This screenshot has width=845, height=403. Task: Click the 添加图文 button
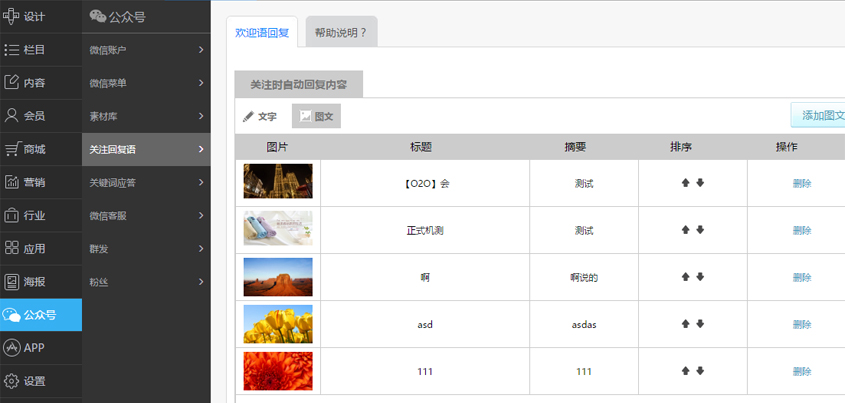point(818,116)
